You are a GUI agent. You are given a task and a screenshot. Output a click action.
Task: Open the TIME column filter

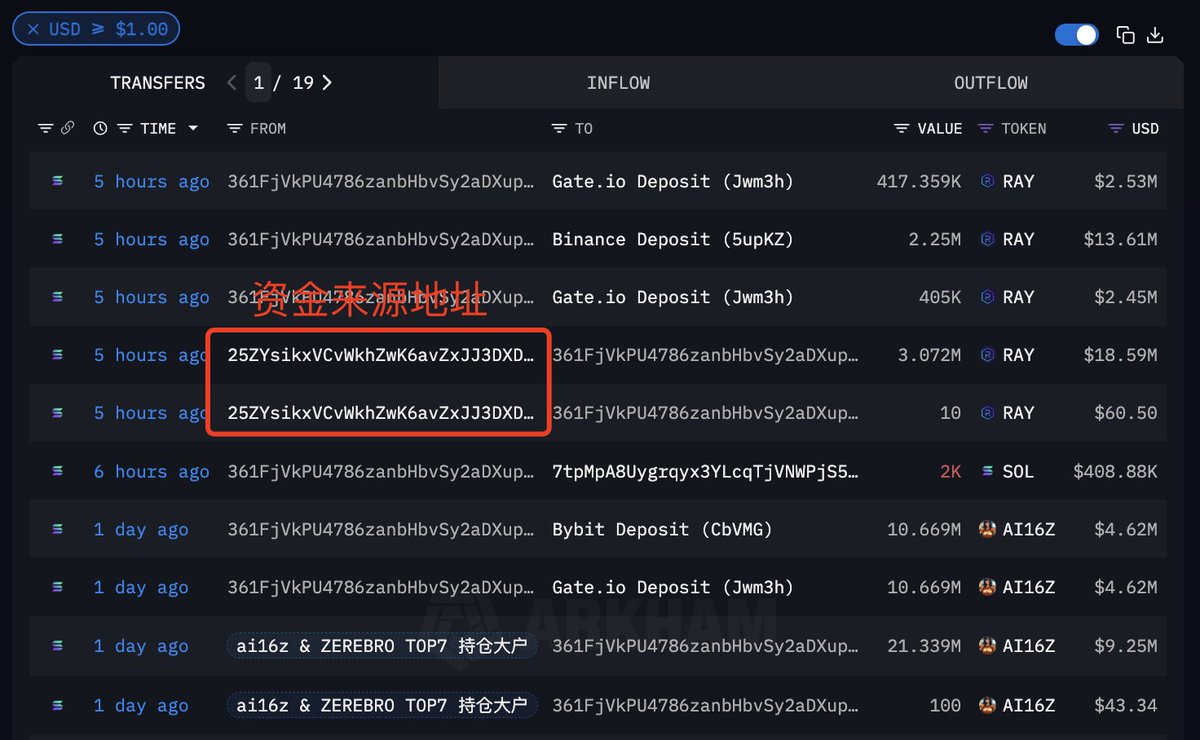[x=124, y=128]
